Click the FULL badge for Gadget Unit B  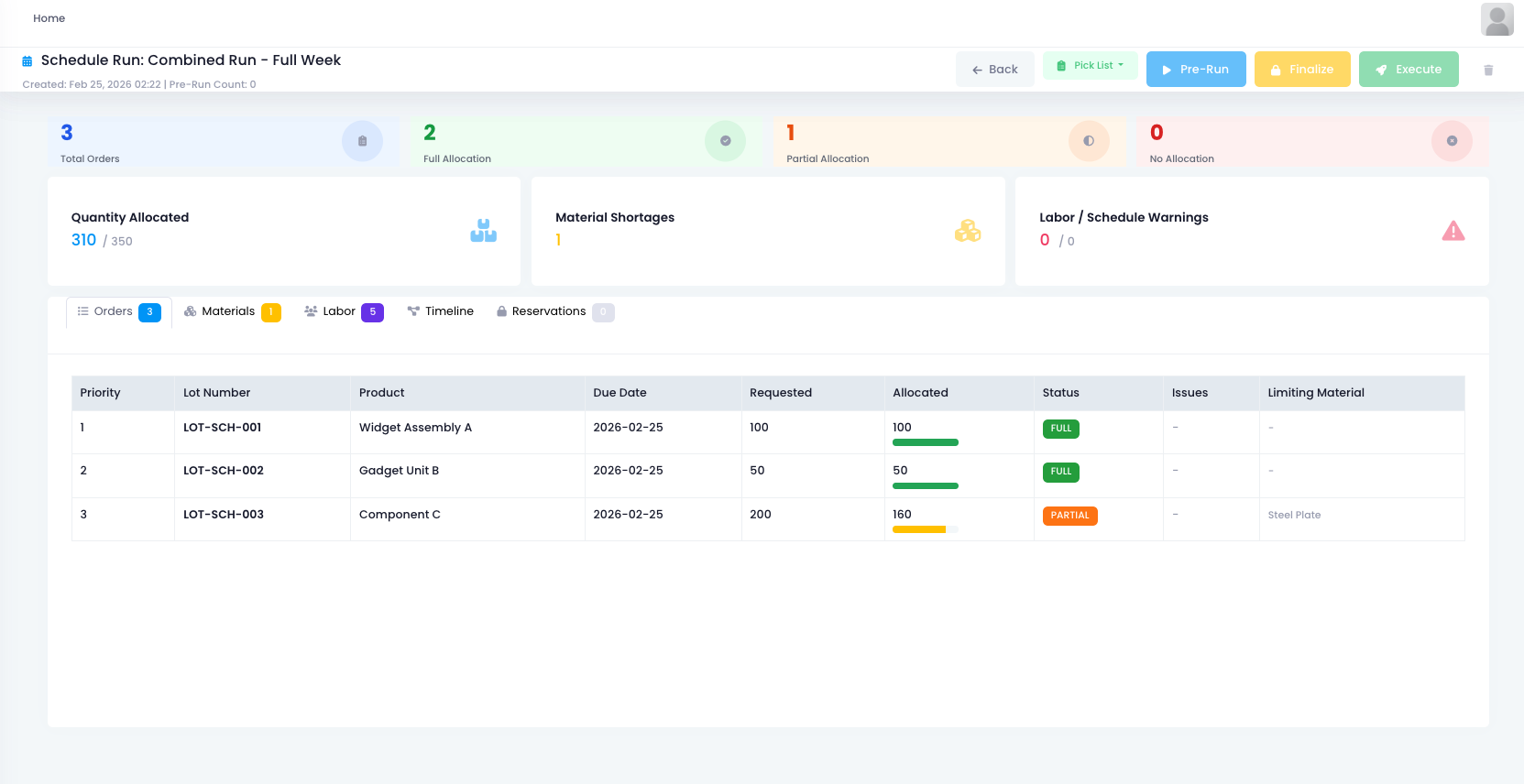tap(1061, 473)
